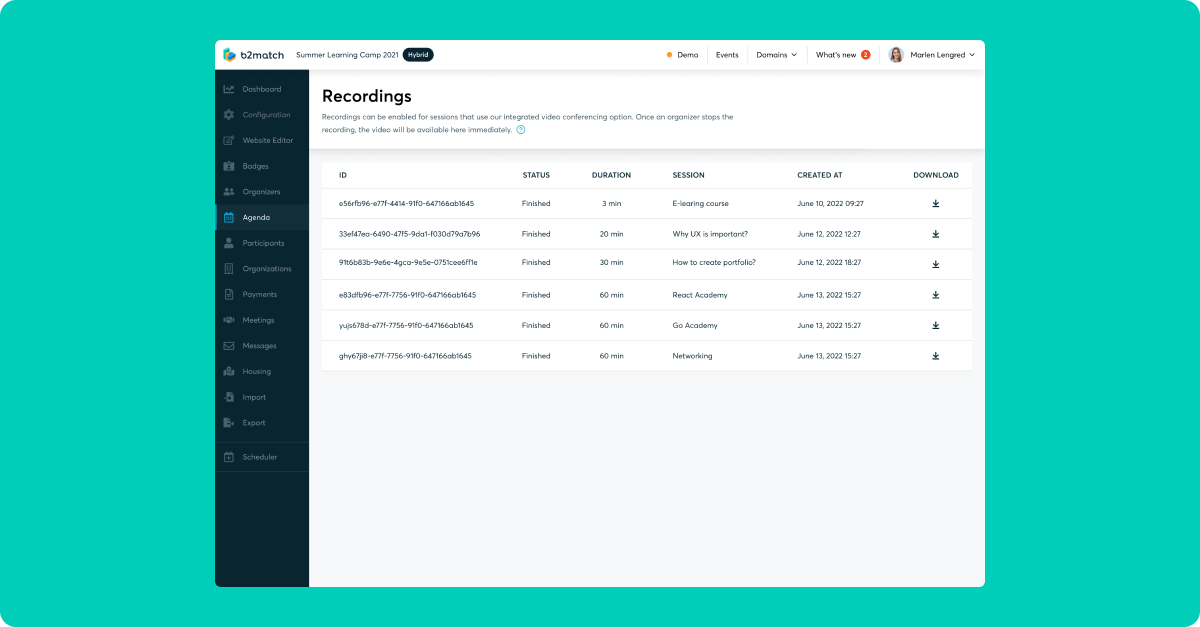Open the Dashboard section icon
This screenshot has height=627, width=1200.
click(x=228, y=88)
